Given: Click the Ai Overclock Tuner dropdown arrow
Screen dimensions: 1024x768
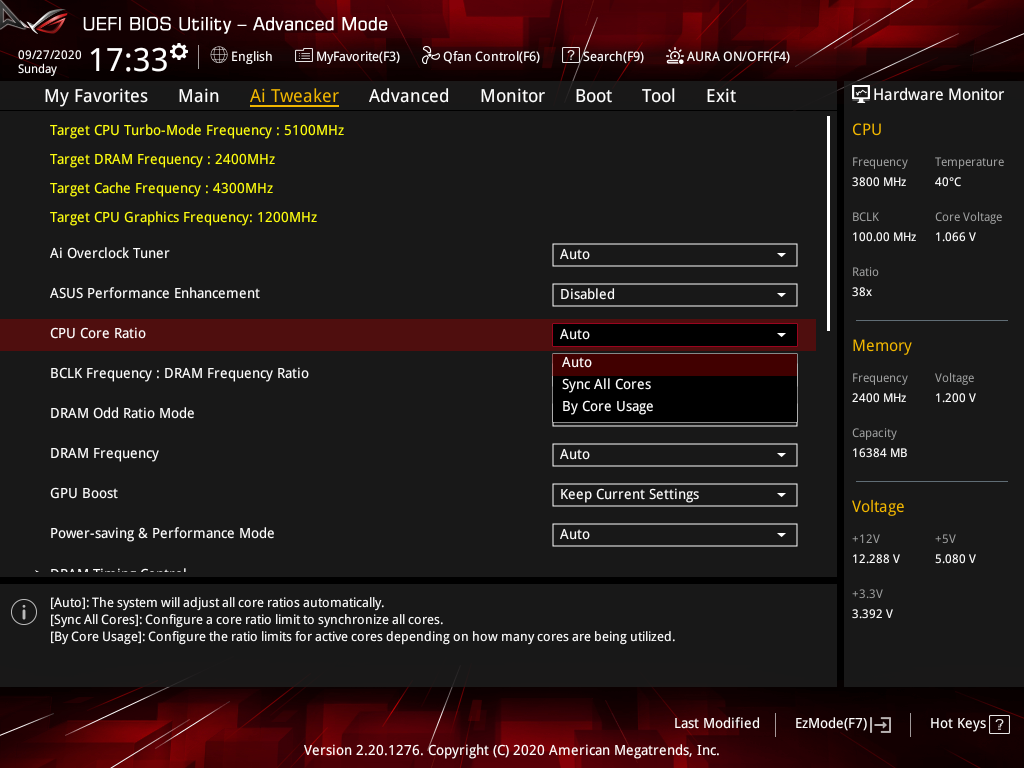Looking at the screenshot, I should point(781,255).
